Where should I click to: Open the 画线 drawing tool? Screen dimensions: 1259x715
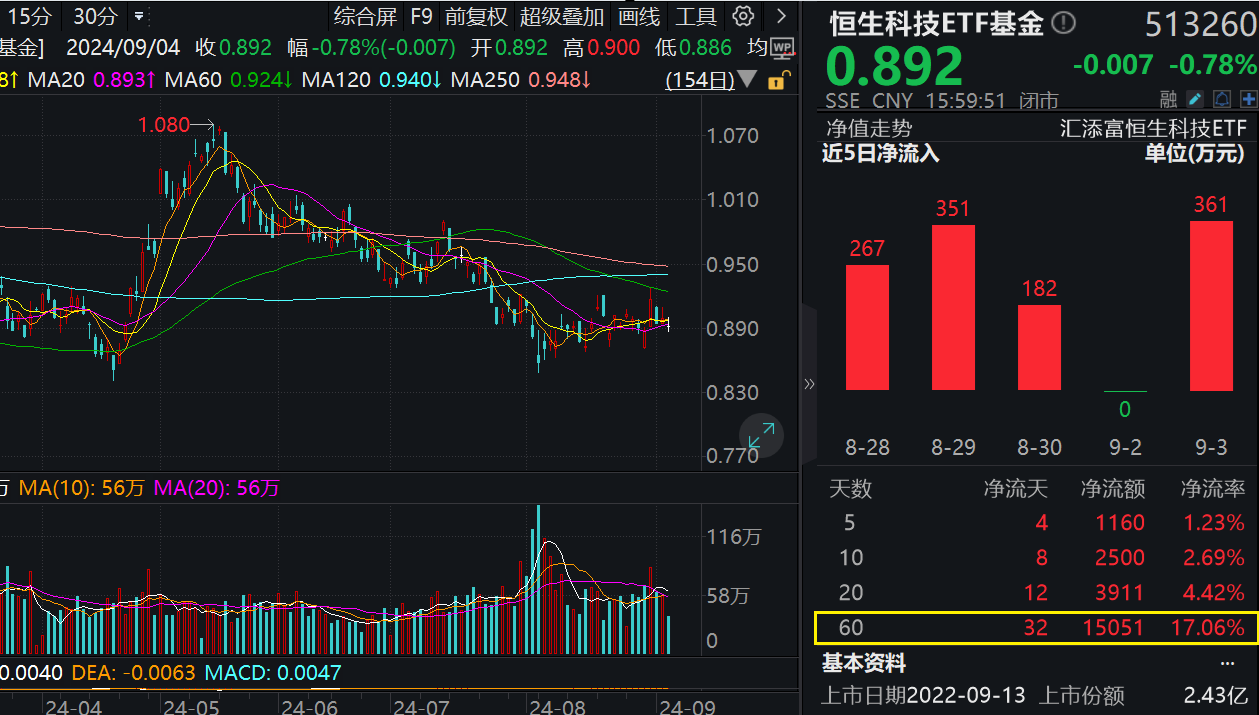pos(636,17)
